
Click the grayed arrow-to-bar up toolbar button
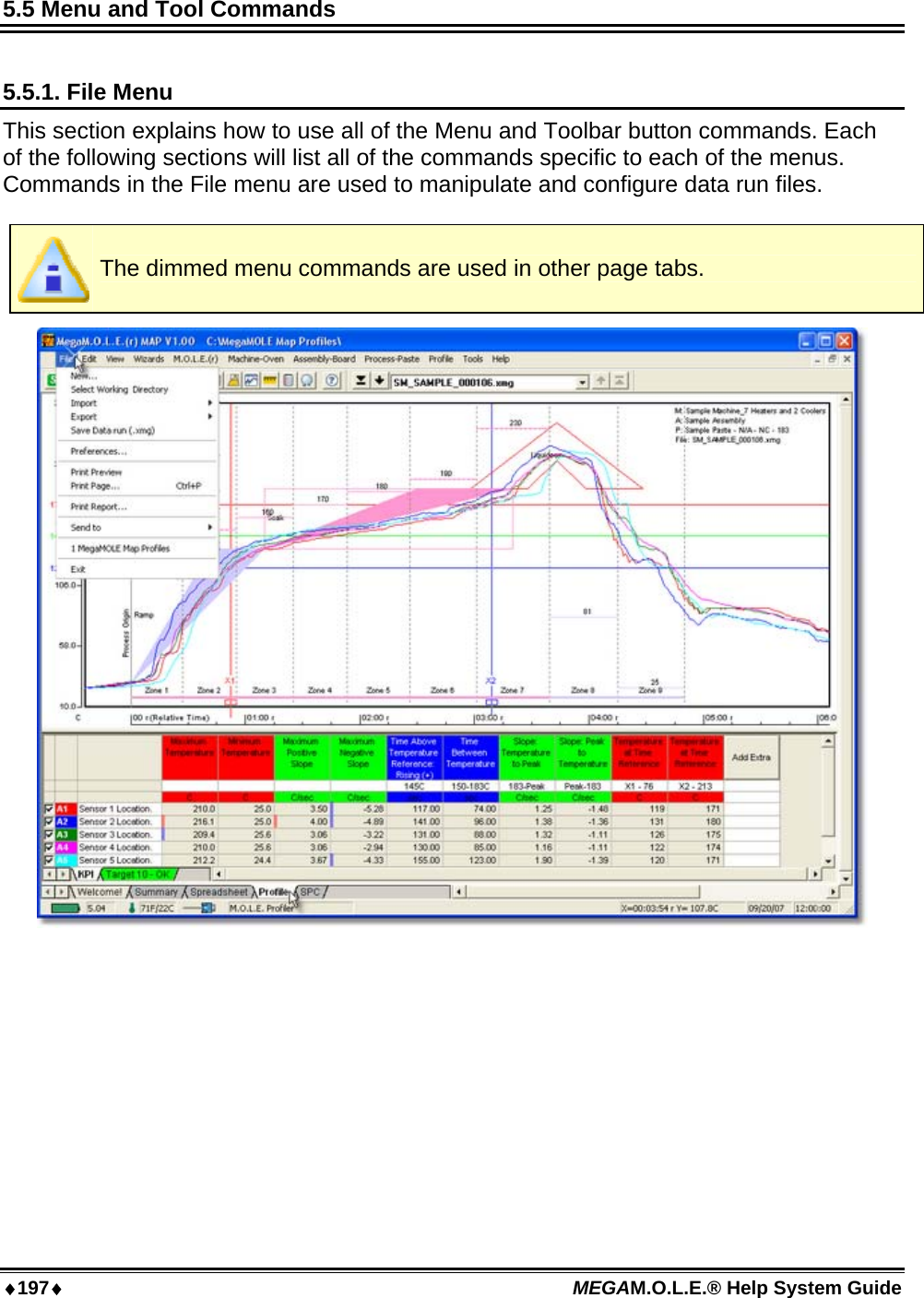[620, 380]
